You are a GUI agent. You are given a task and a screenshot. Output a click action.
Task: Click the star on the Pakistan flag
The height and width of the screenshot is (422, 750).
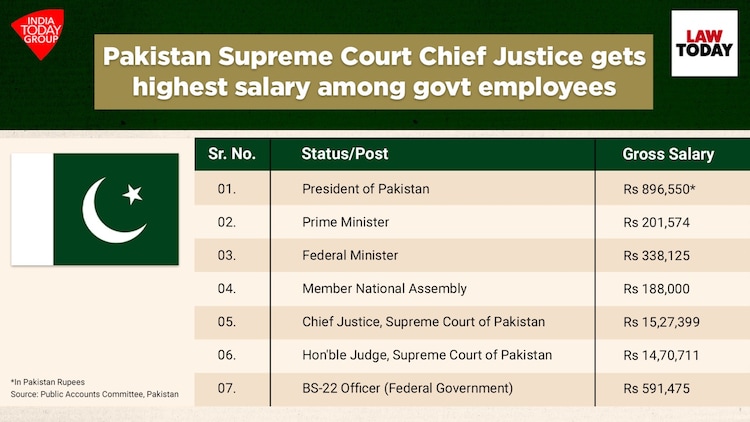(133, 194)
